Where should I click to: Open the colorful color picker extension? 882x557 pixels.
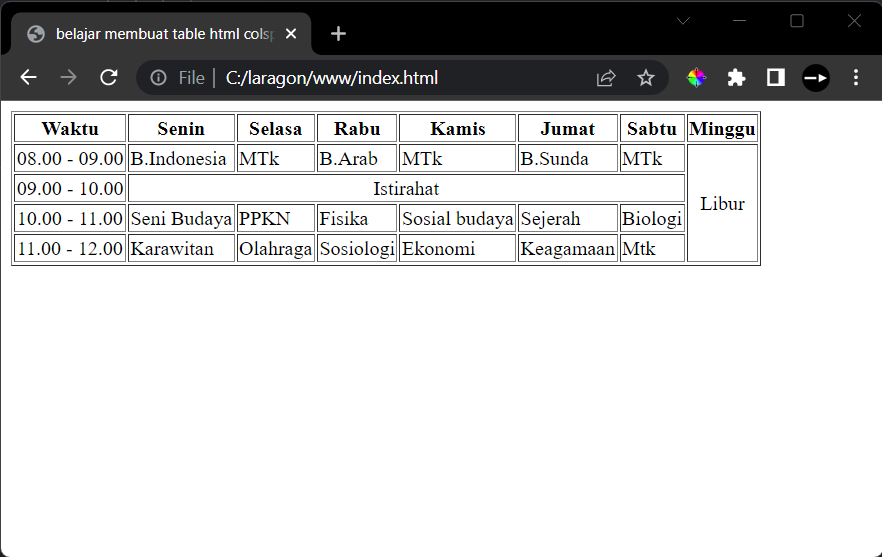tap(696, 78)
